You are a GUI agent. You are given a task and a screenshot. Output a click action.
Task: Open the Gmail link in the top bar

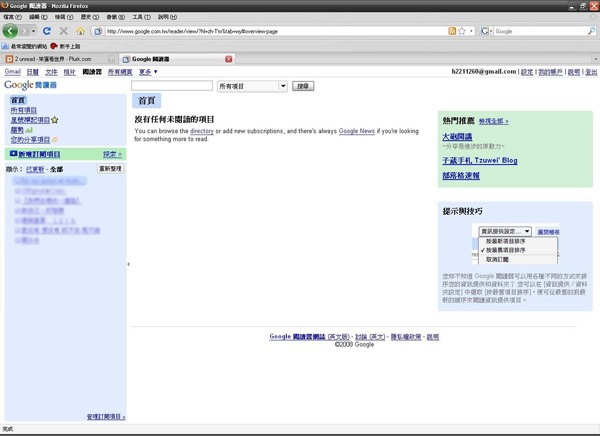pos(13,72)
